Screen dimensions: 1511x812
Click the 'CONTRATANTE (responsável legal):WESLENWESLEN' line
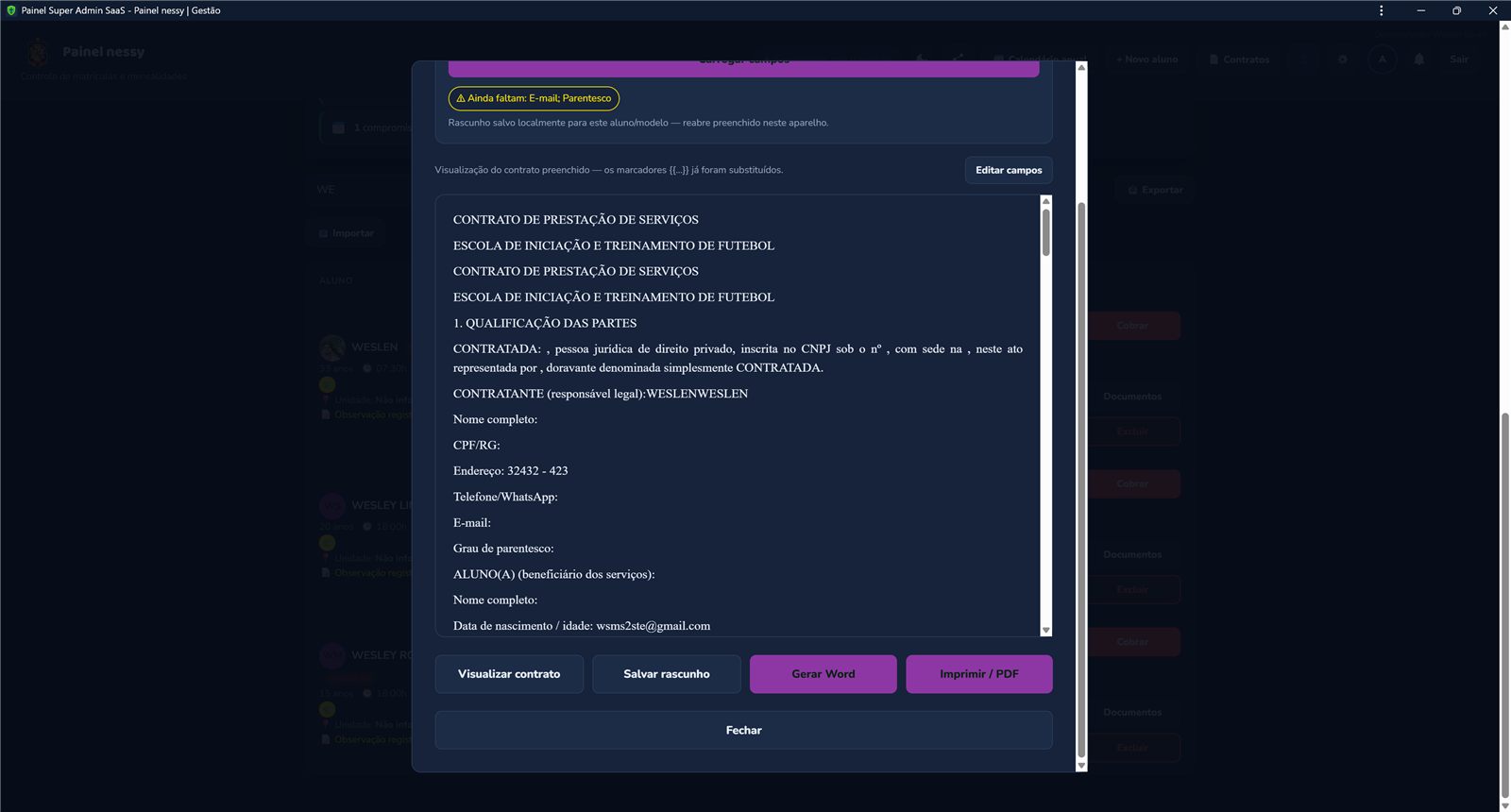(x=601, y=394)
